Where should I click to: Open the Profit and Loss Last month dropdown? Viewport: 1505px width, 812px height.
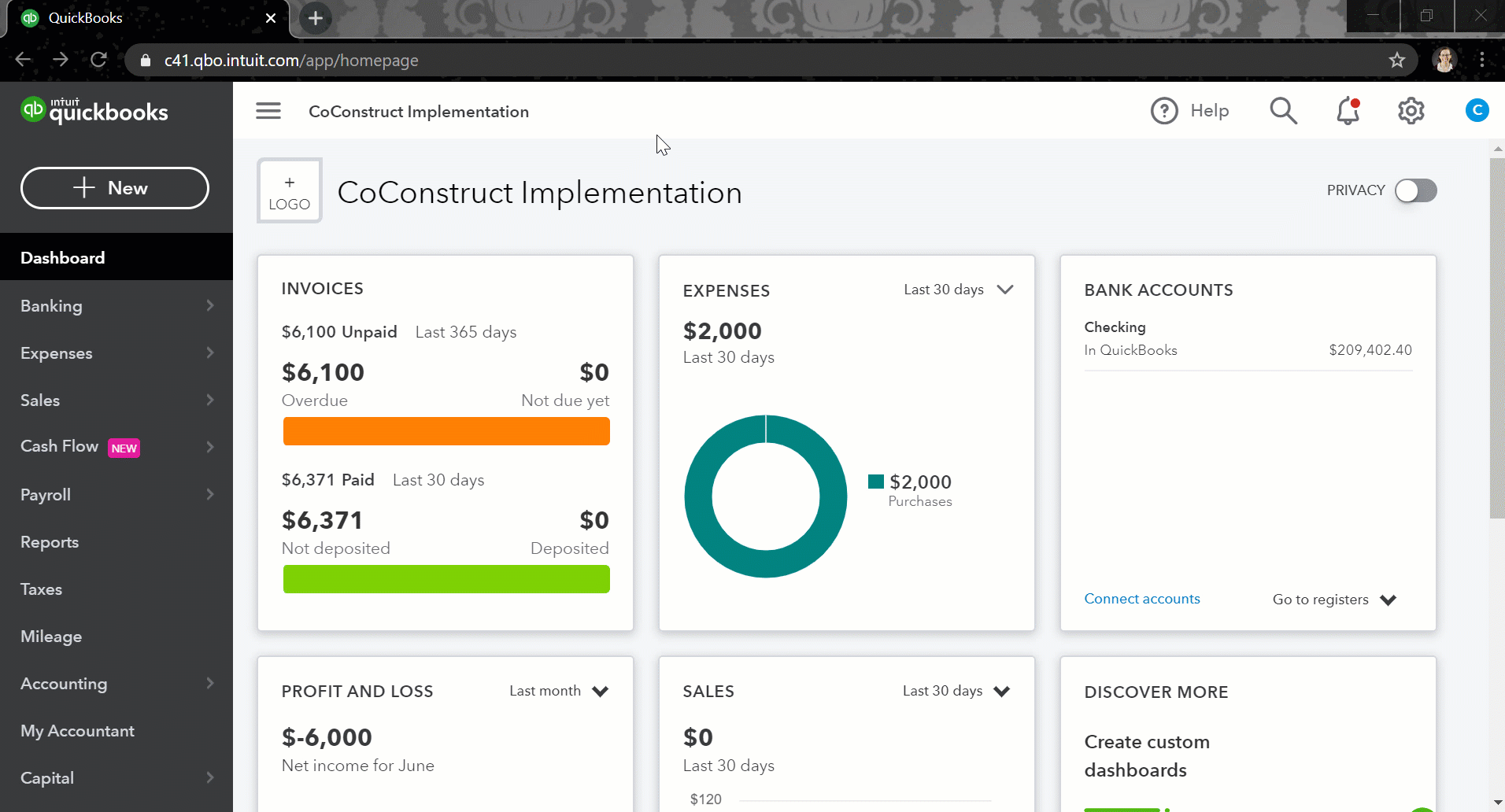[x=559, y=691]
